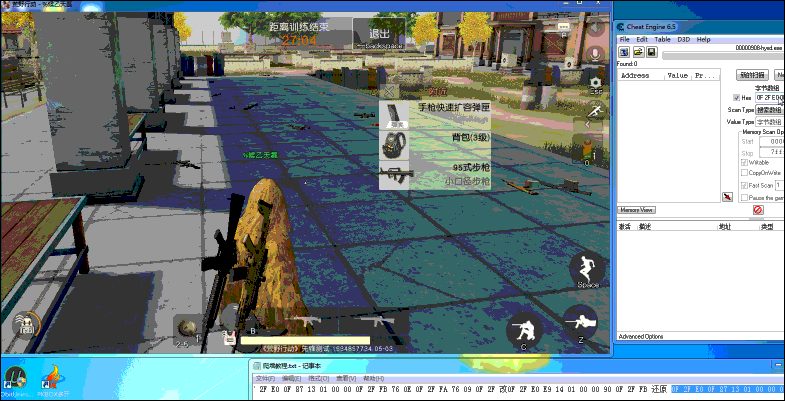Open the Value Type dropdown
Image resolution: width=785 pixels, height=401 pixels.
769,122
